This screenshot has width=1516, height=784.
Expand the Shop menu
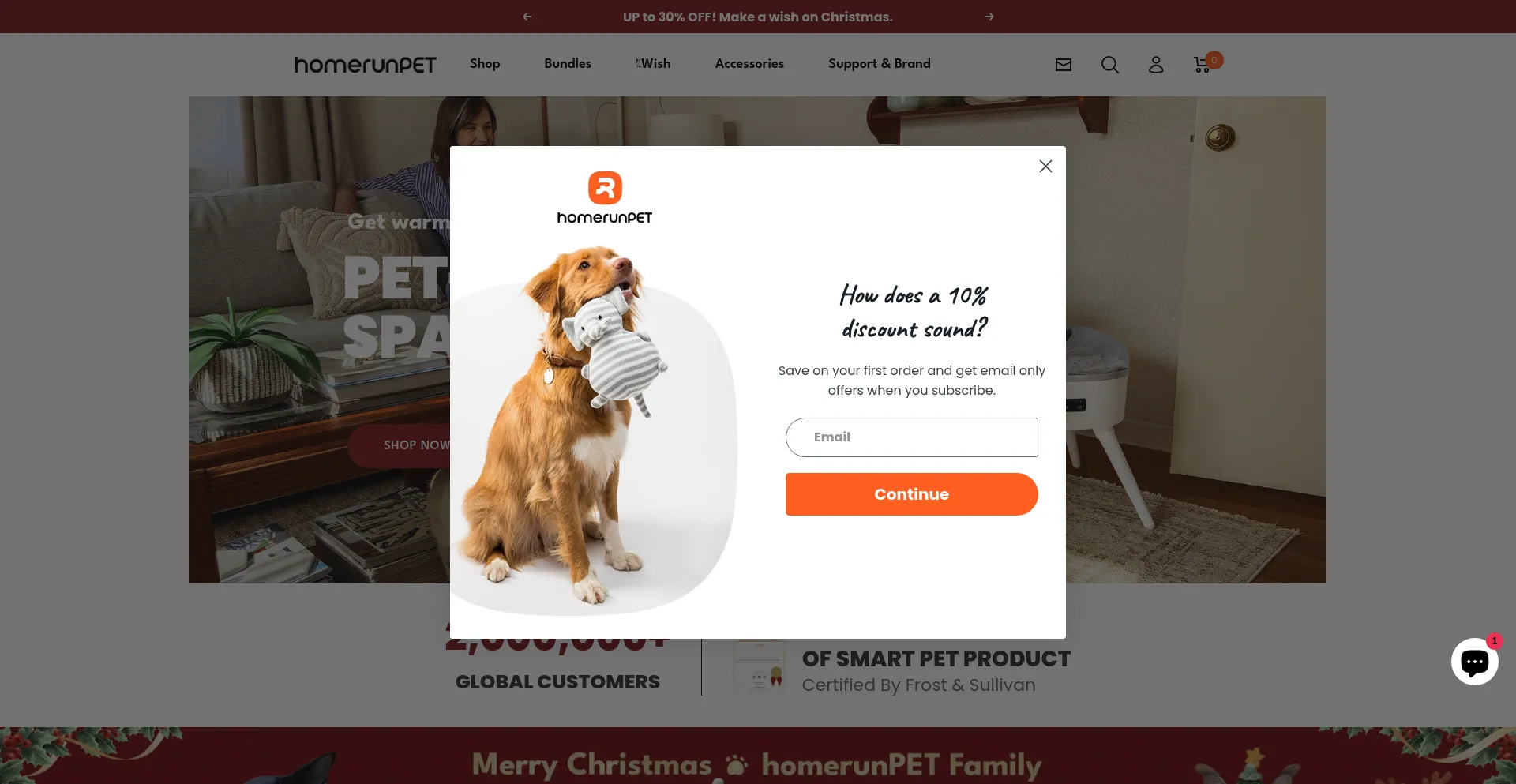click(x=485, y=63)
